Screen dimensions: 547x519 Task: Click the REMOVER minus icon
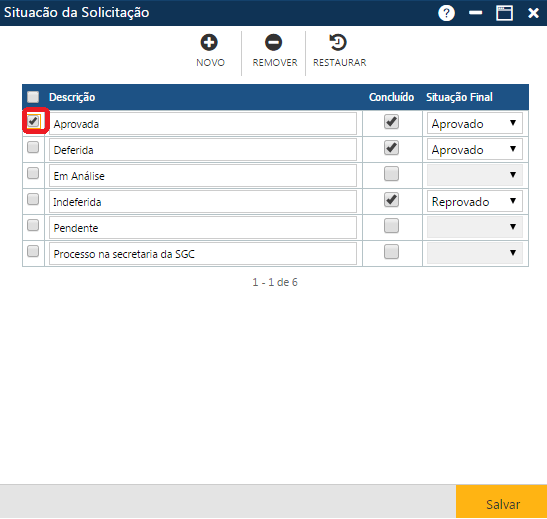pyautogui.click(x=273, y=43)
